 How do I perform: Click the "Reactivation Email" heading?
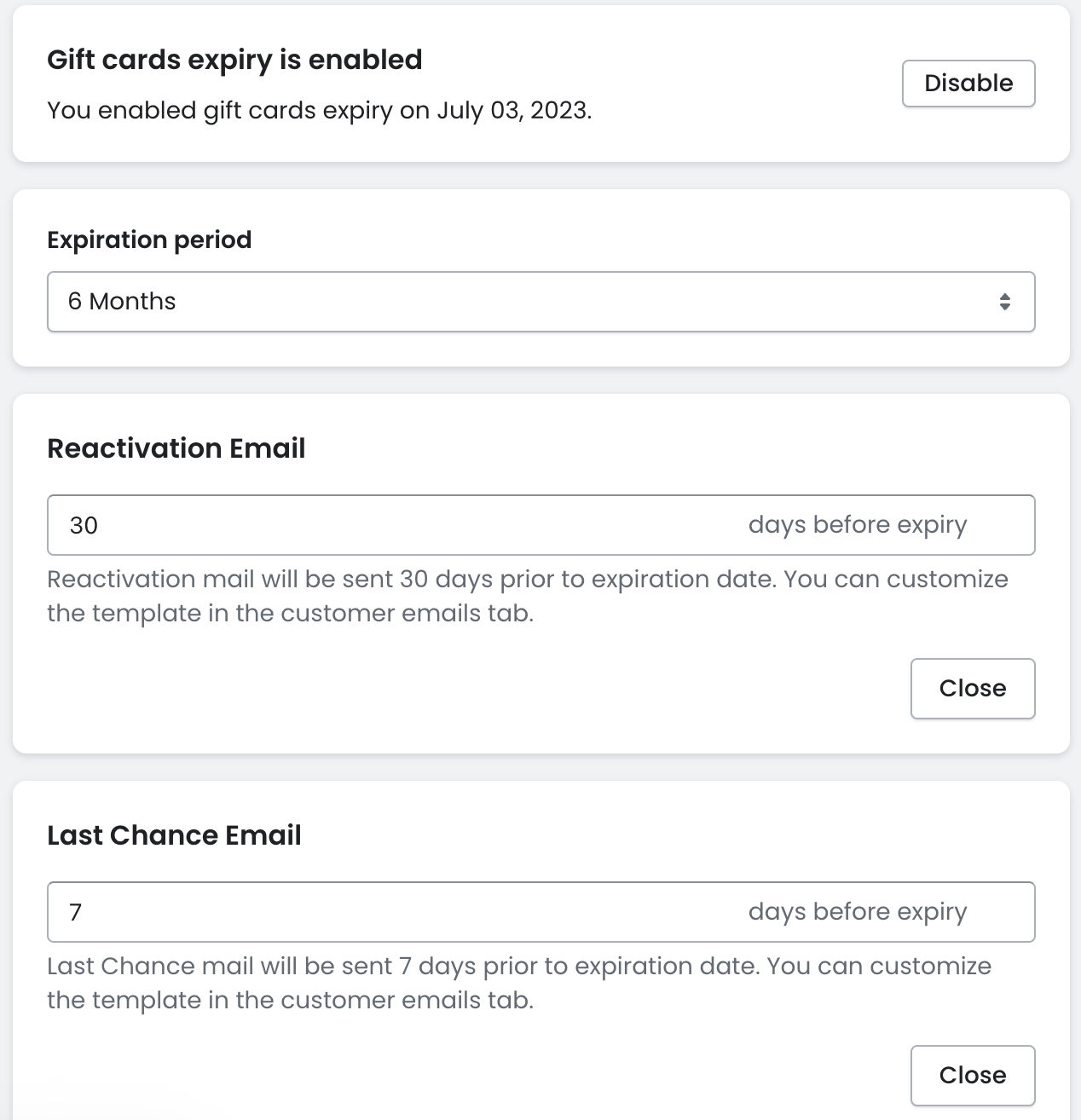pos(176,448)
